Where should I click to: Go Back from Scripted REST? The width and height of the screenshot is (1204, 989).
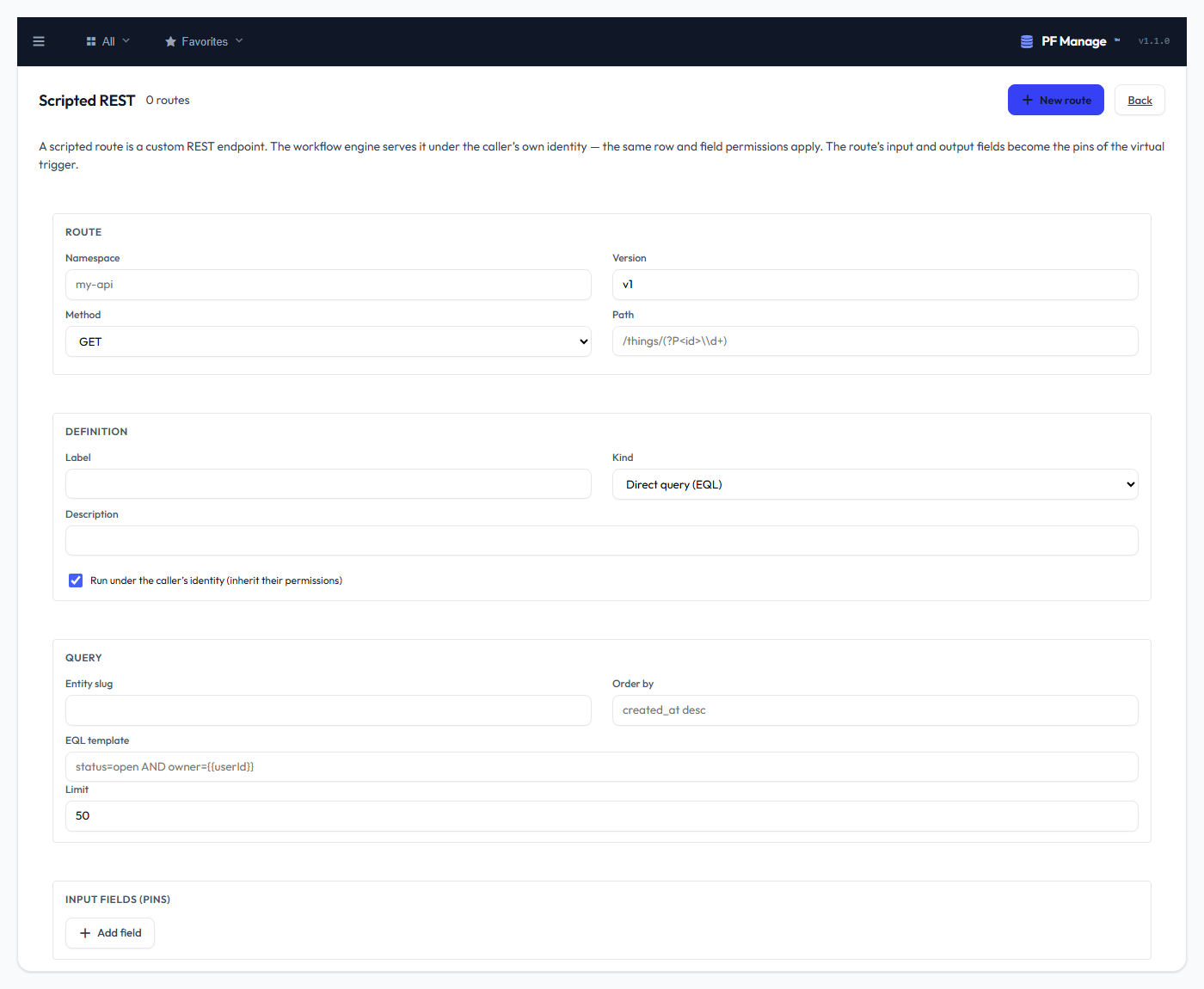tap(1139, 100)
